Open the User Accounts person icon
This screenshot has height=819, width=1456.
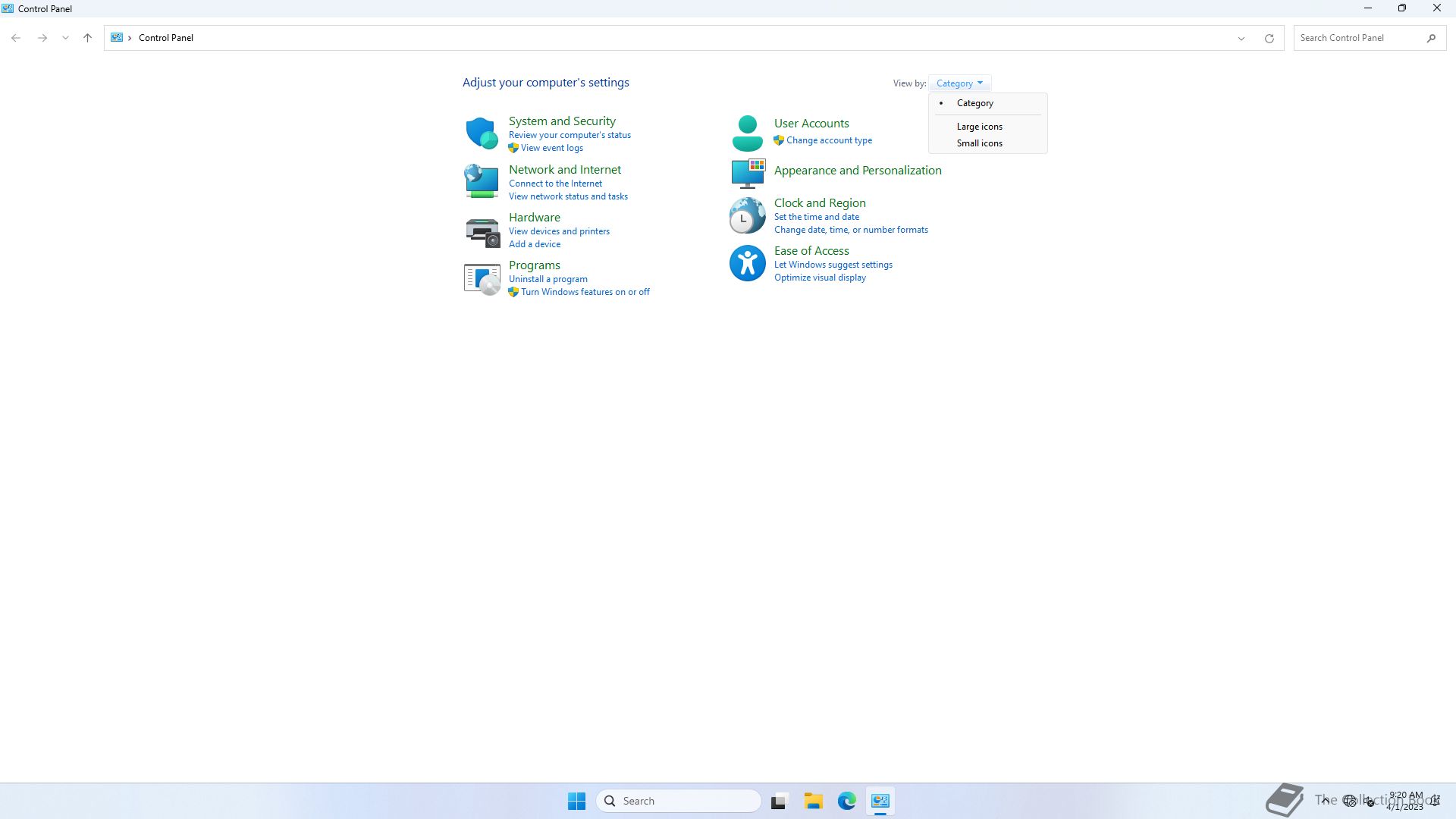(x=747, y=133)
